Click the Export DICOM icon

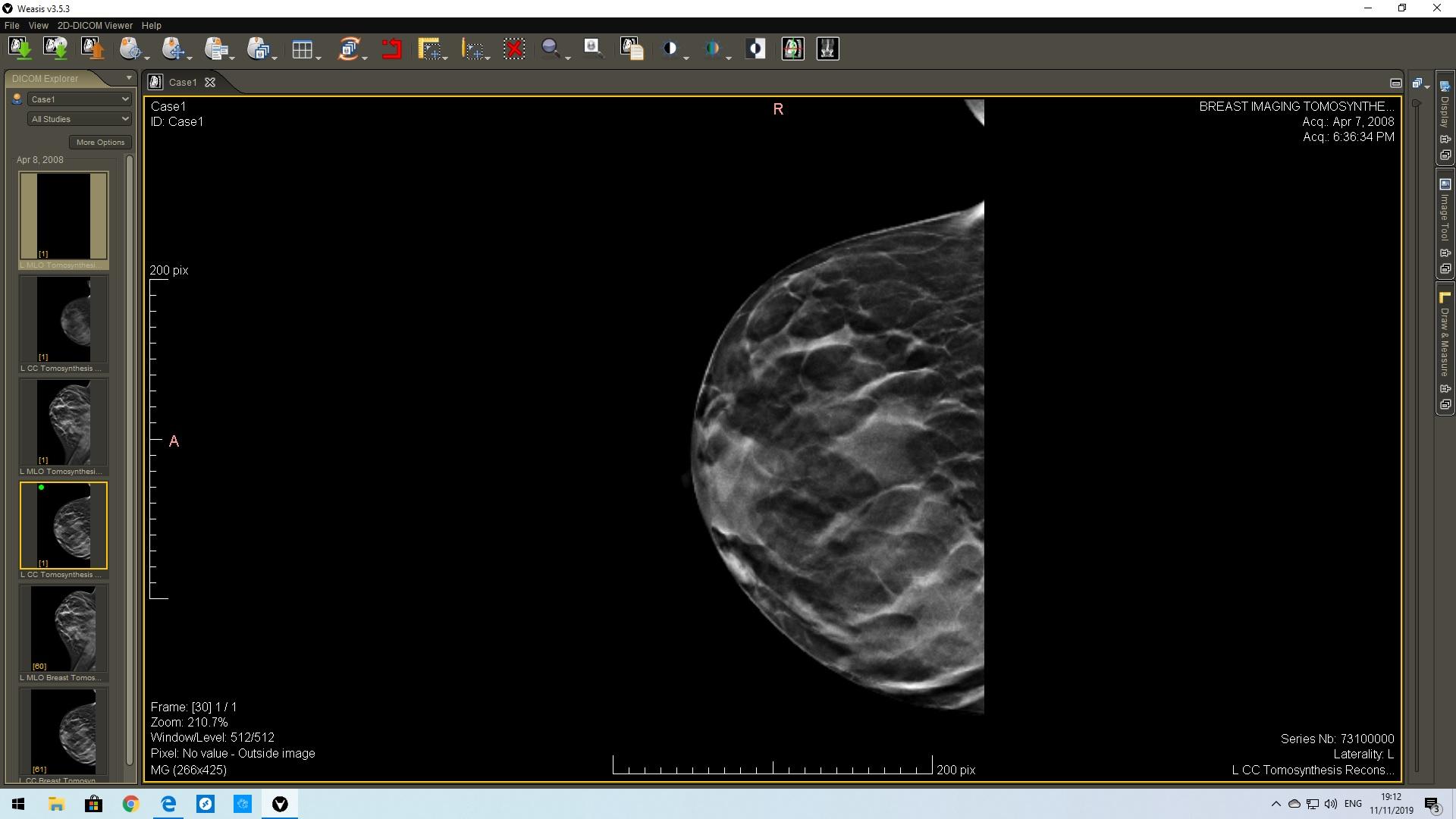click(x=93, y=49)
